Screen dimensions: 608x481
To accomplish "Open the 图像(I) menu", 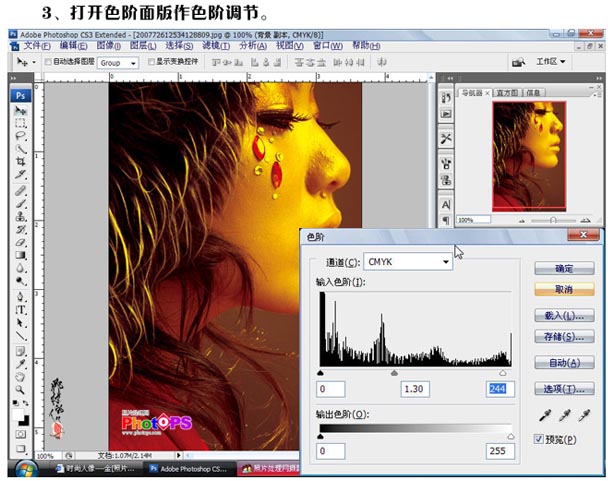I will pos(109,46).
